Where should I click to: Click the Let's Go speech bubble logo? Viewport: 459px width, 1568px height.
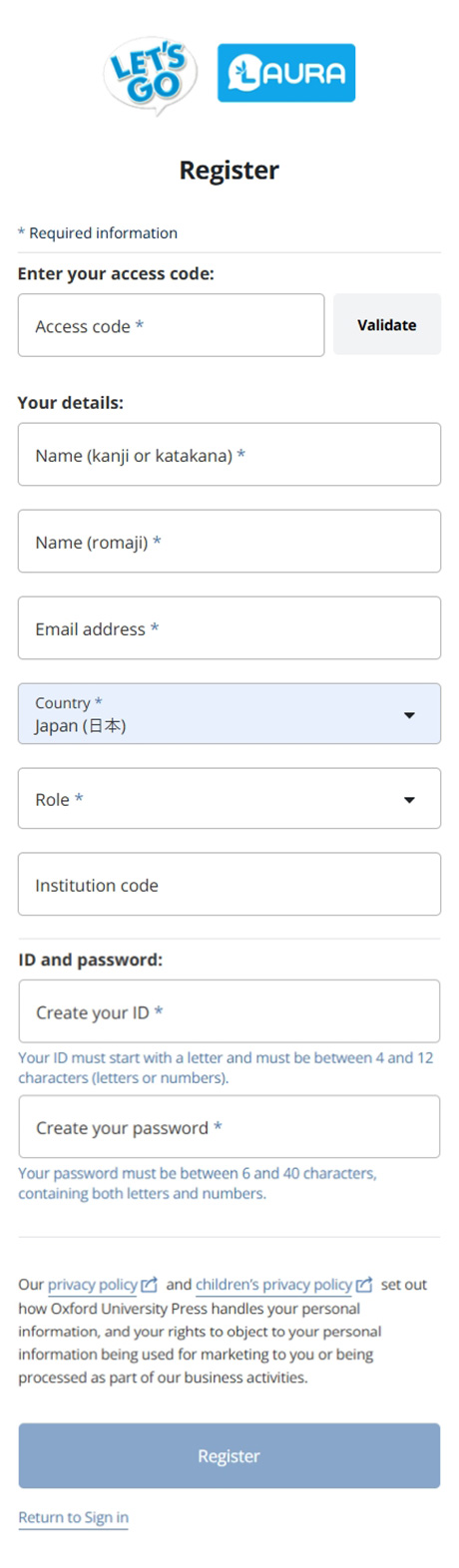[x=151, y=75]
